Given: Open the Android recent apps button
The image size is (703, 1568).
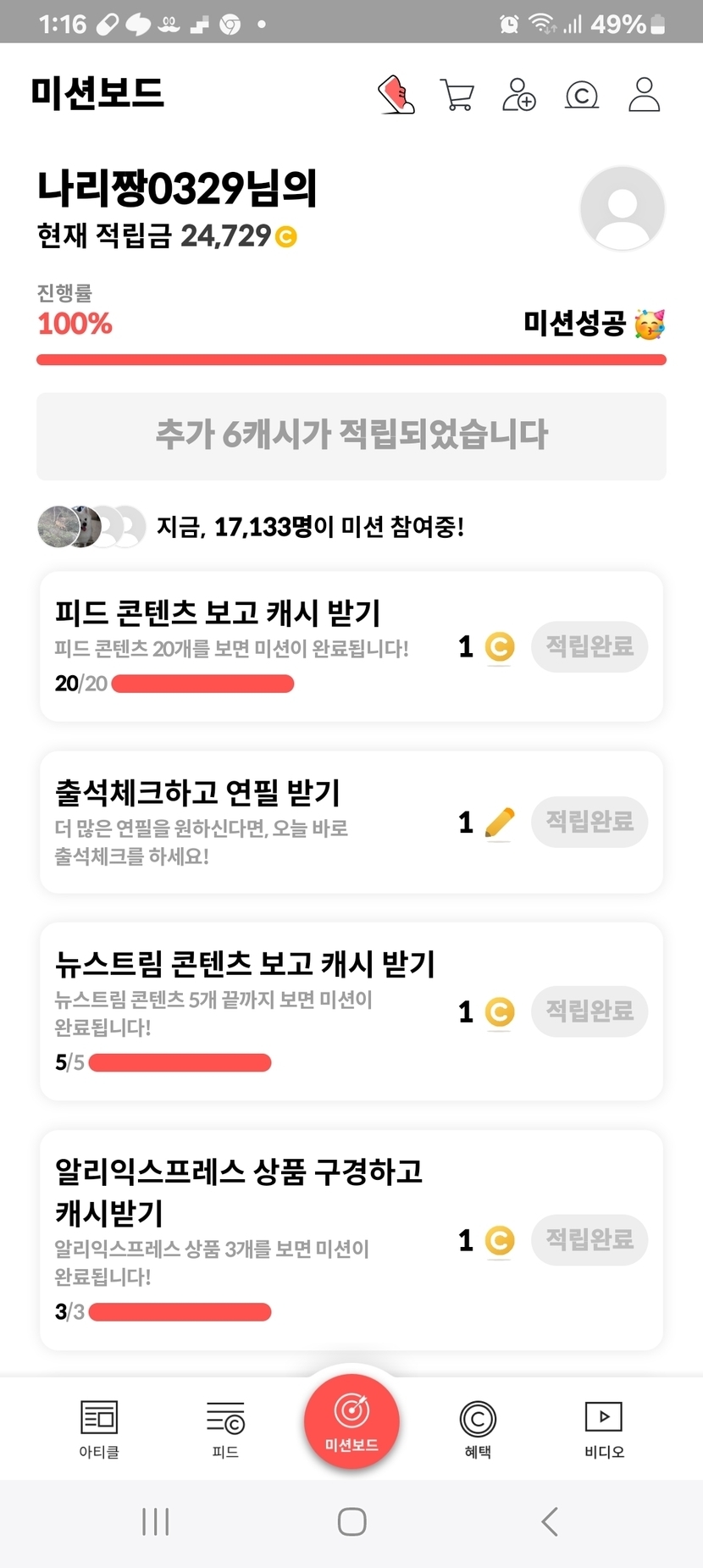Looking at the screenshot, I should pyautogui.click(x=156, y=1521).
